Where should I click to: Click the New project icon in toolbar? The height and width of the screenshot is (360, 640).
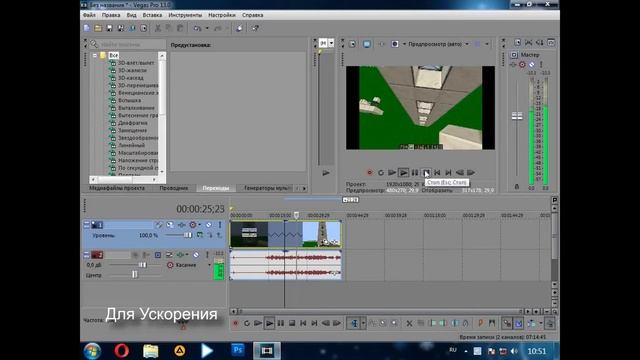[x=87, y=28]
